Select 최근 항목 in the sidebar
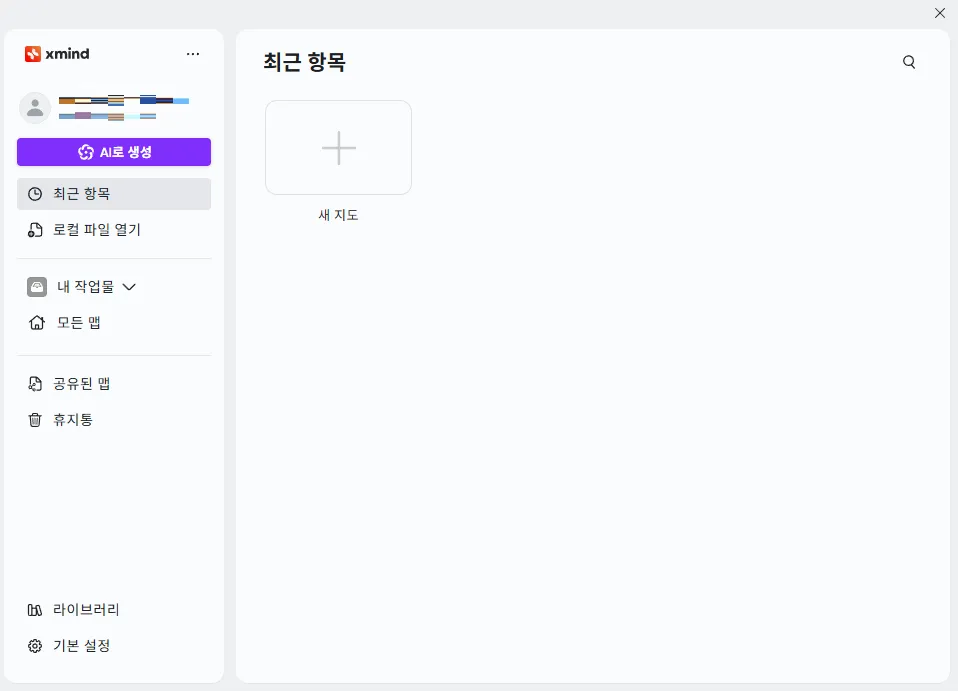This screenshot has width=958, height=691. [x=84, y=193]
